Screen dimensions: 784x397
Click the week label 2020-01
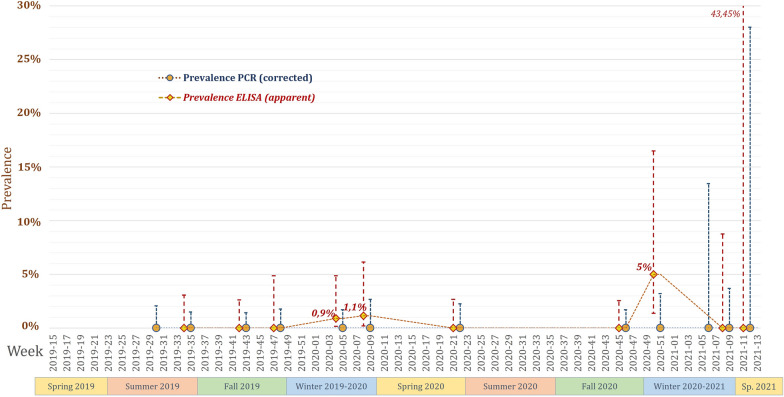click(316, 354)
